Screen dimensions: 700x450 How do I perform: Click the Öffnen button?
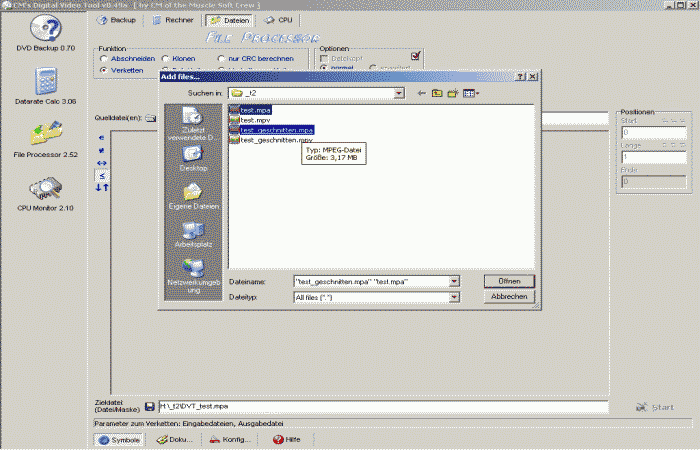click(509, 281)
